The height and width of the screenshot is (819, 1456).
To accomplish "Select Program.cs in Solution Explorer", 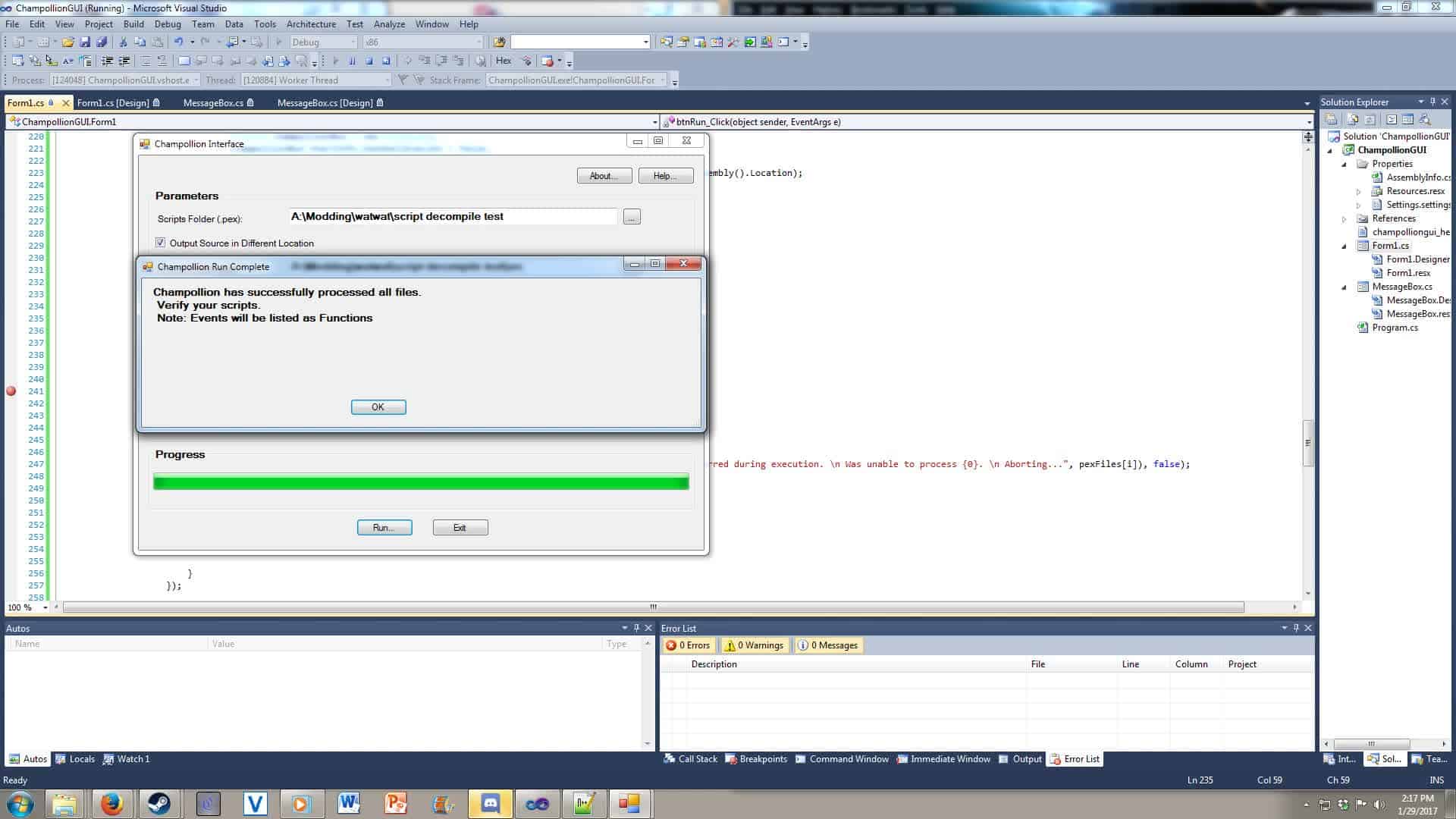I will [1394, 328].
